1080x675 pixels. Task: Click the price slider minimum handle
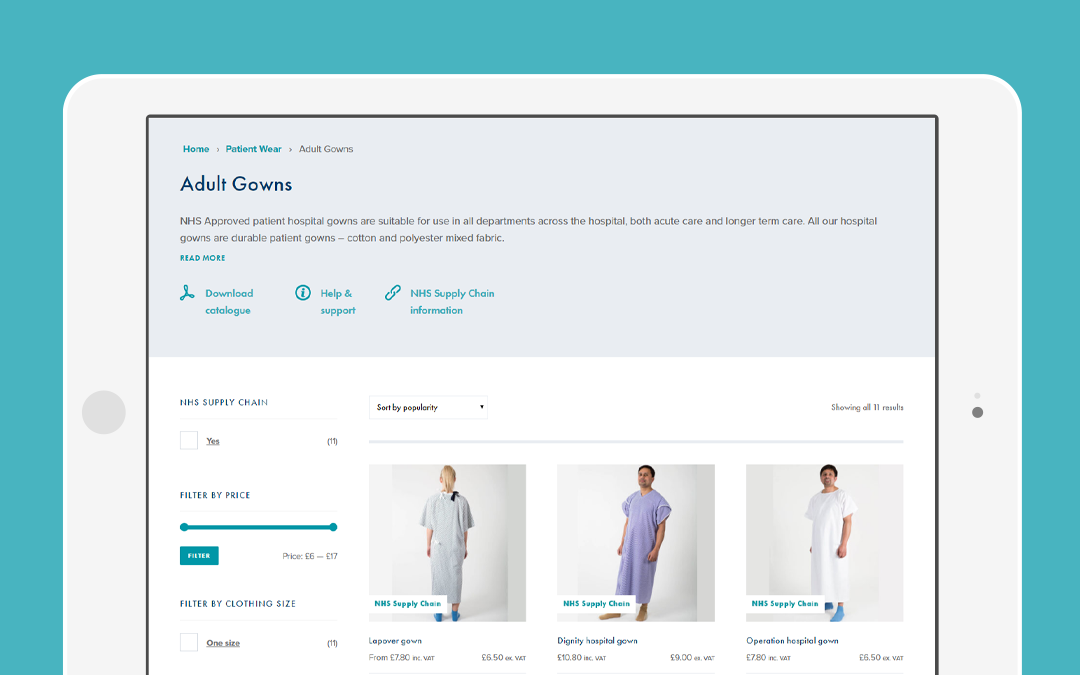tap(184, 527)
